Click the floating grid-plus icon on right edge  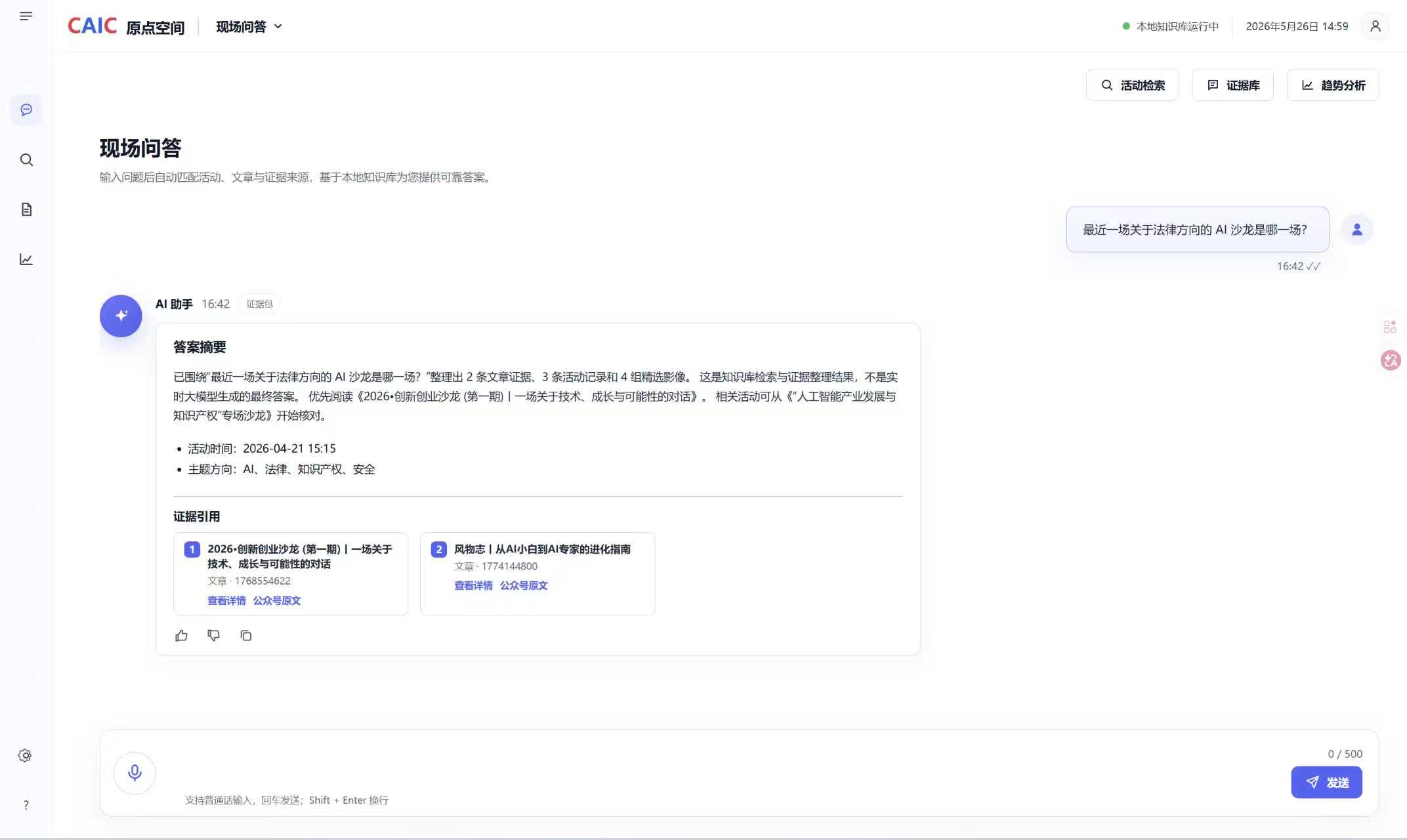coord(1390,326)
